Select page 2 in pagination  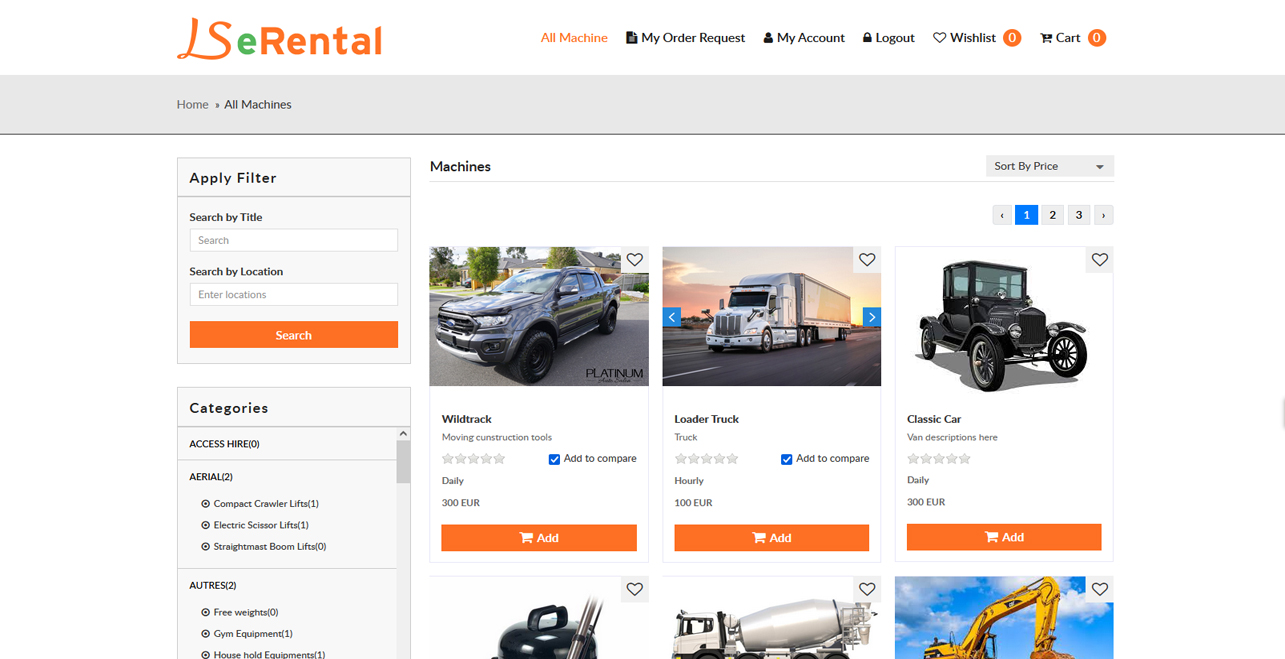coord(1052,214)
